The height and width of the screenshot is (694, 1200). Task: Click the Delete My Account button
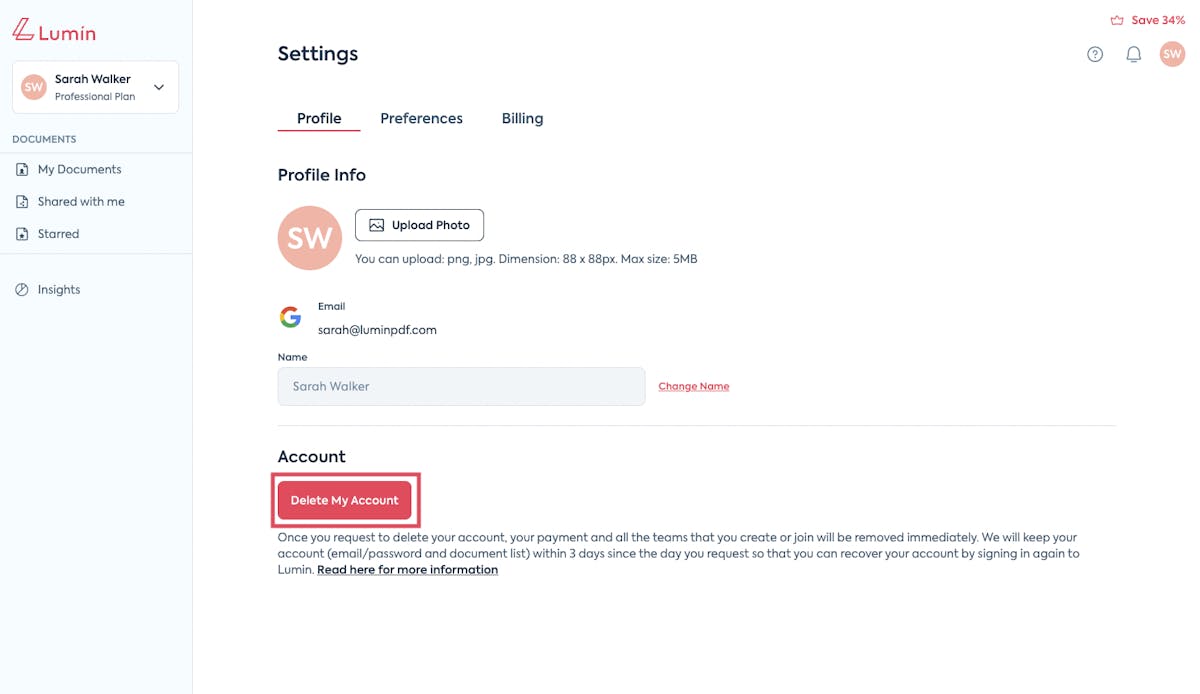click(x=345, y=500)
